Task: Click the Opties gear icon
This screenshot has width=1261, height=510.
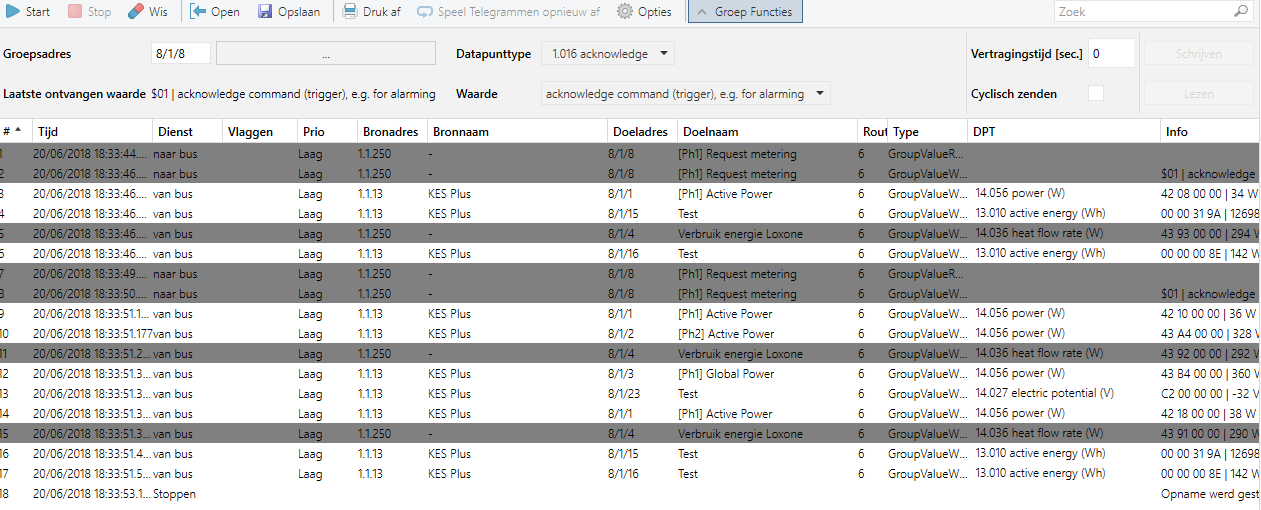Action: (x=625, y=12)
